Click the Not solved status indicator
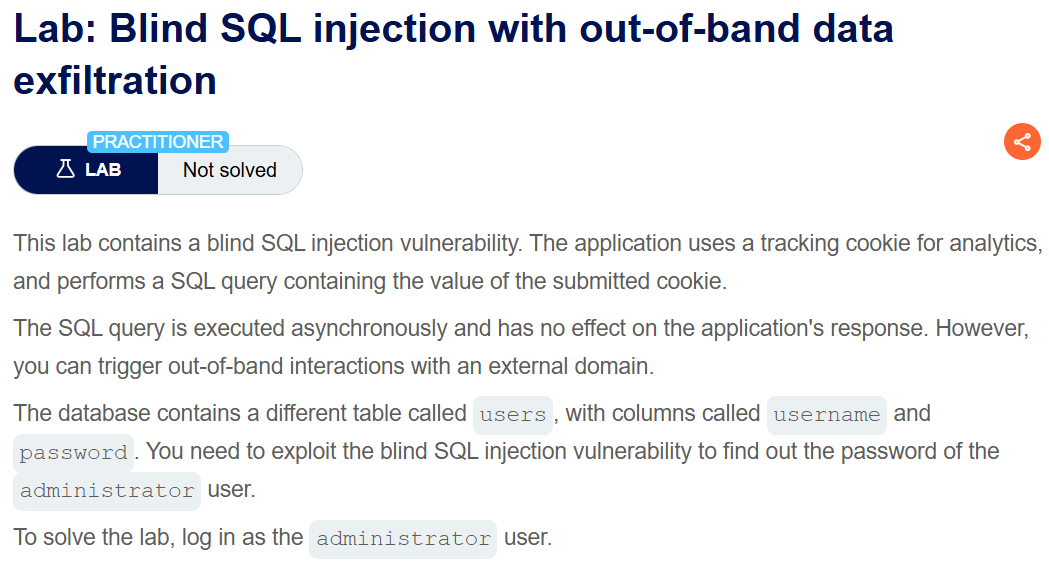This screenshot has width=1049, height=563. pyautogui.click(x=229, y=170)
